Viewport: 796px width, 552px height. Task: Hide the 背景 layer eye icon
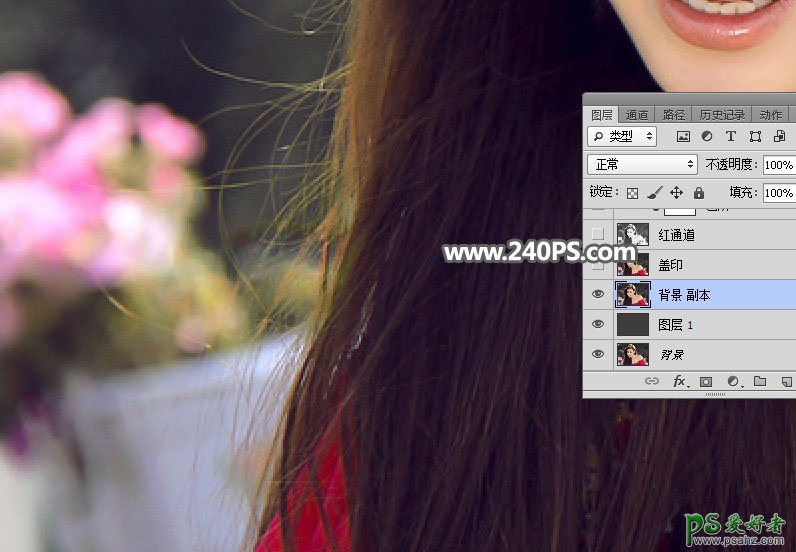coord(598,354)
